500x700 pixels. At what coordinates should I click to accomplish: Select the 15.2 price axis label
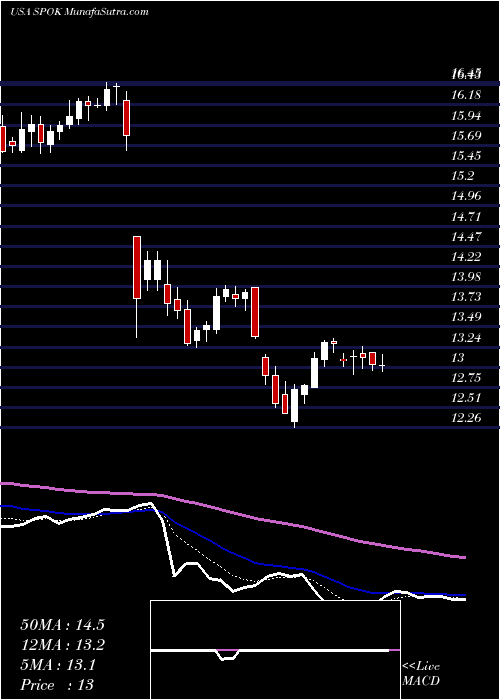pos(462,176)
